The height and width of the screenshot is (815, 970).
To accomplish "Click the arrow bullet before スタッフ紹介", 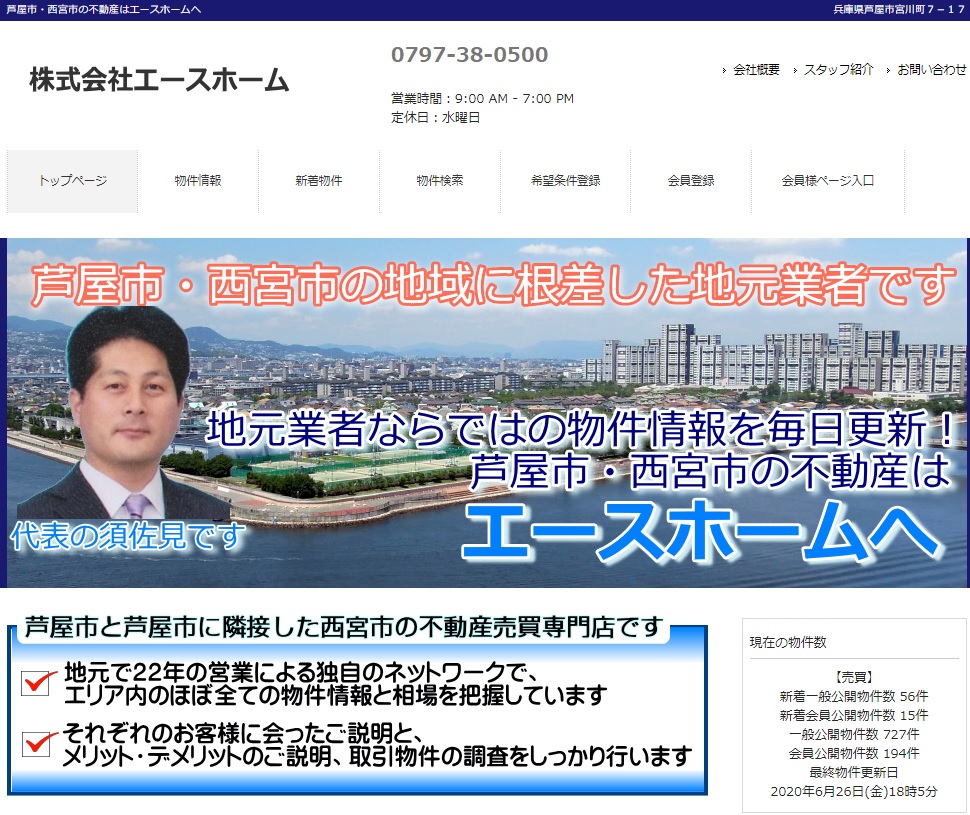I will (795, 71).
